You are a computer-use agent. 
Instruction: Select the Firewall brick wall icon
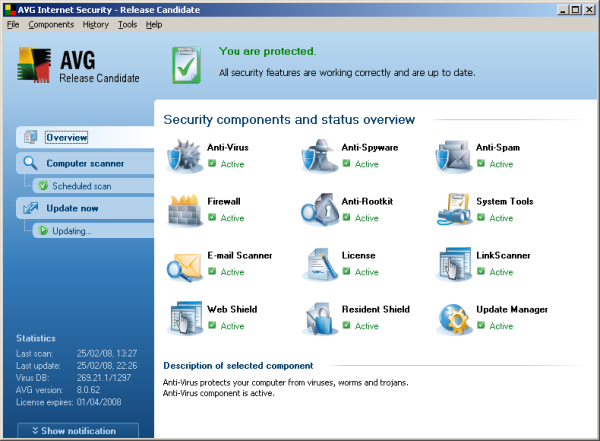[x=184, y=210]
